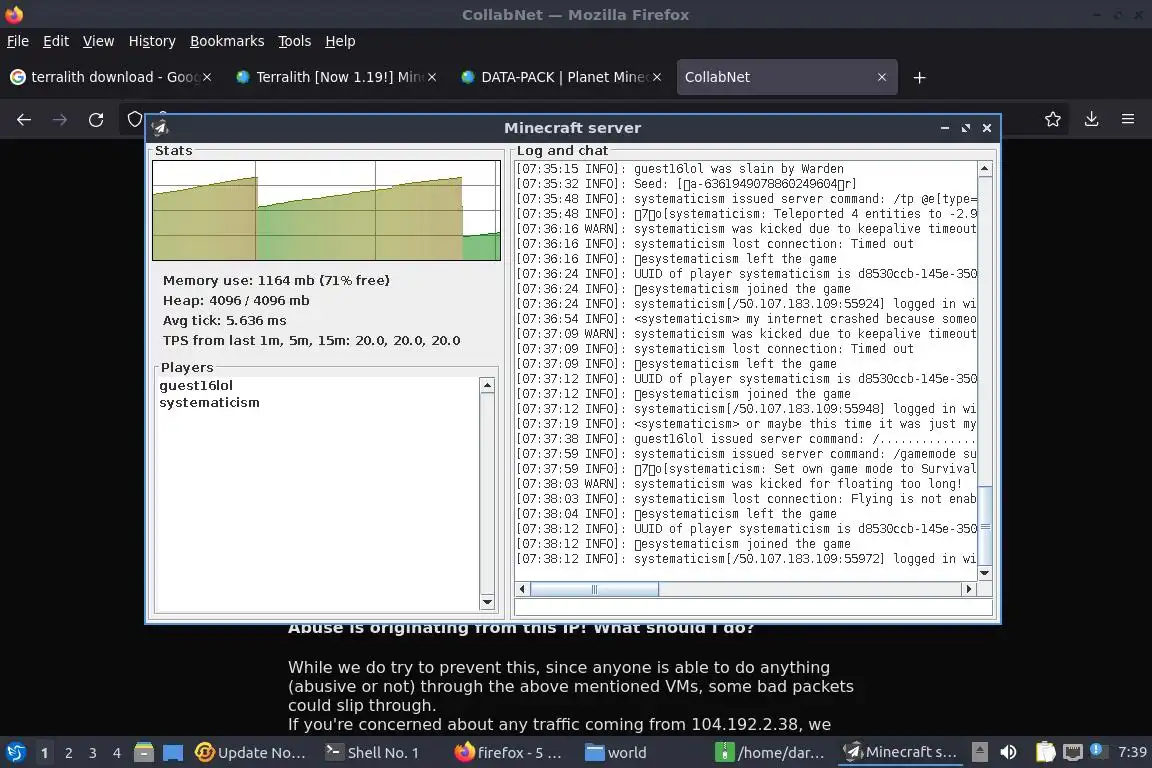Switch to workspace 2 in the taskbar
1152x768 pixels.
(68, 753)
